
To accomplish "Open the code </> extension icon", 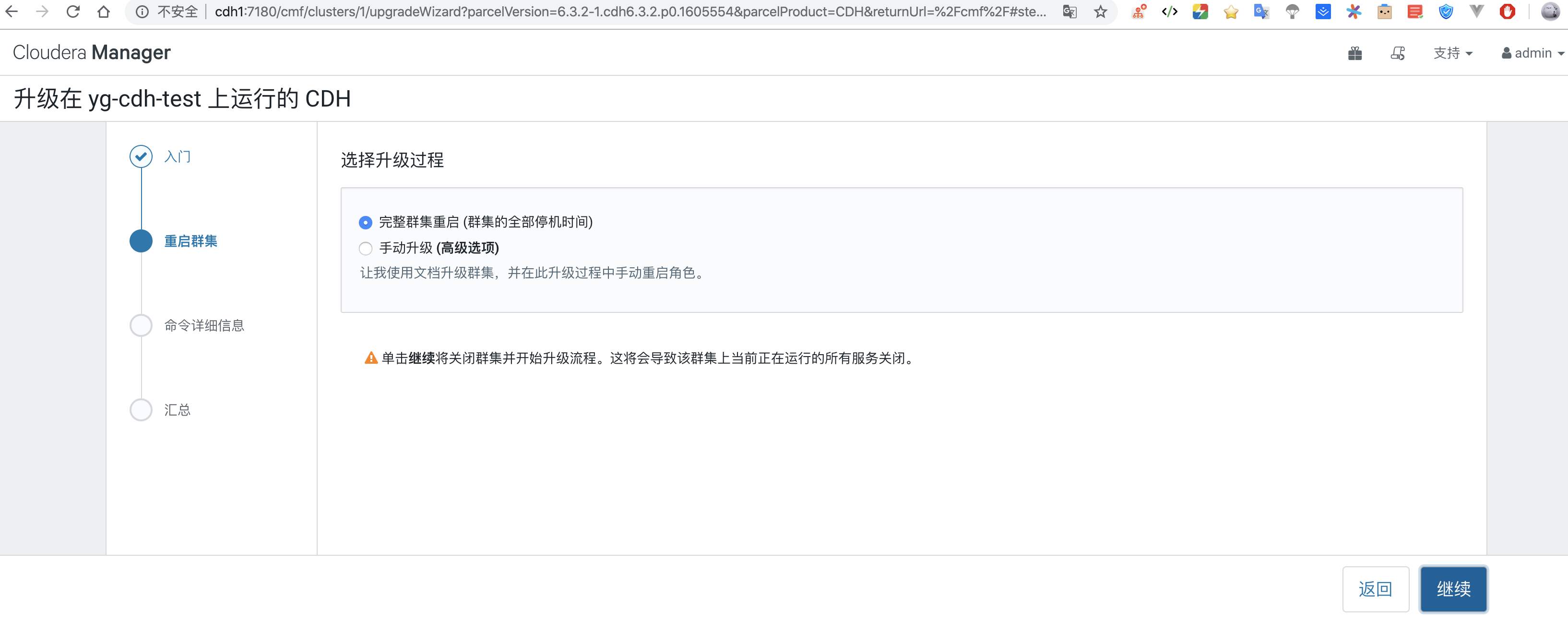I will (1169, 12).
